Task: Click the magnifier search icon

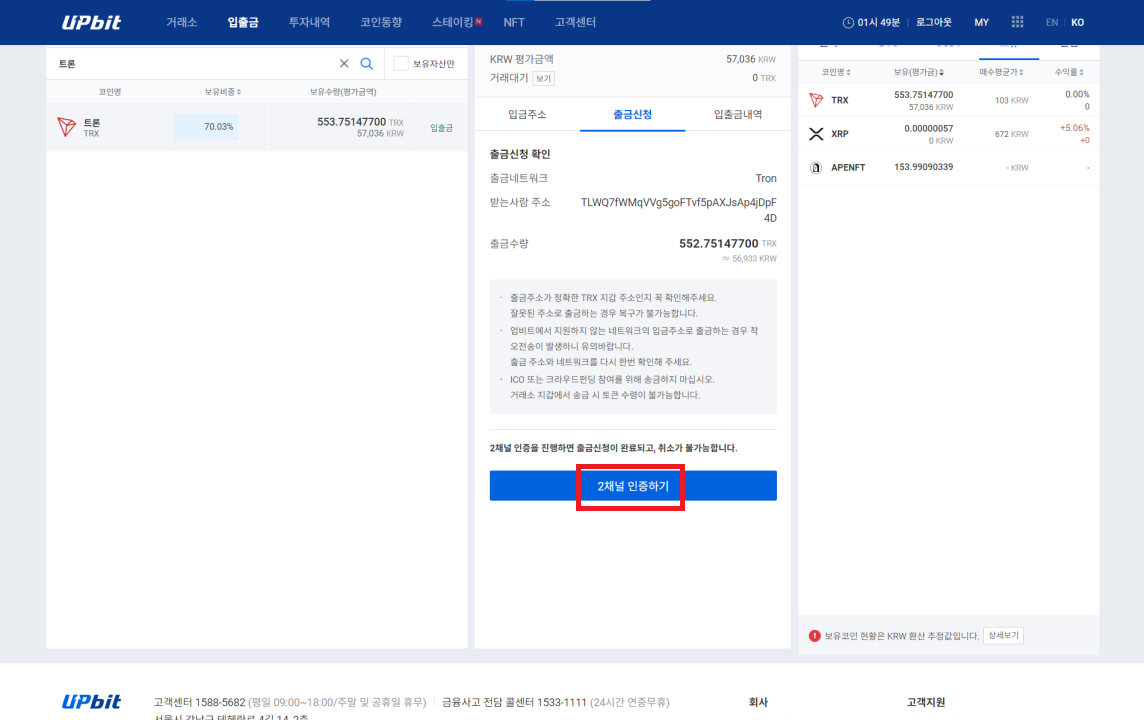Action: pos(366,63)
